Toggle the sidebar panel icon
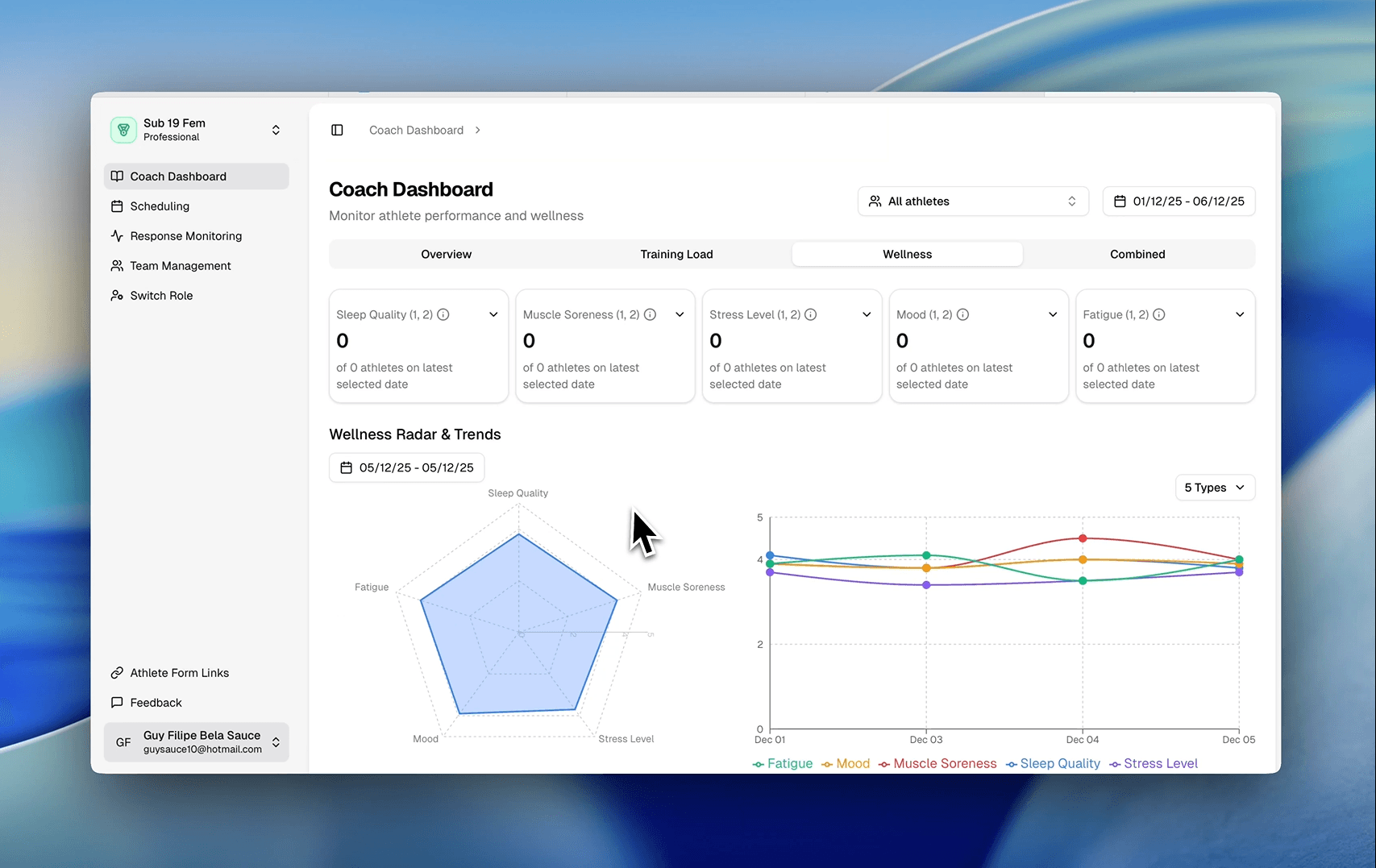 point(337,130)
